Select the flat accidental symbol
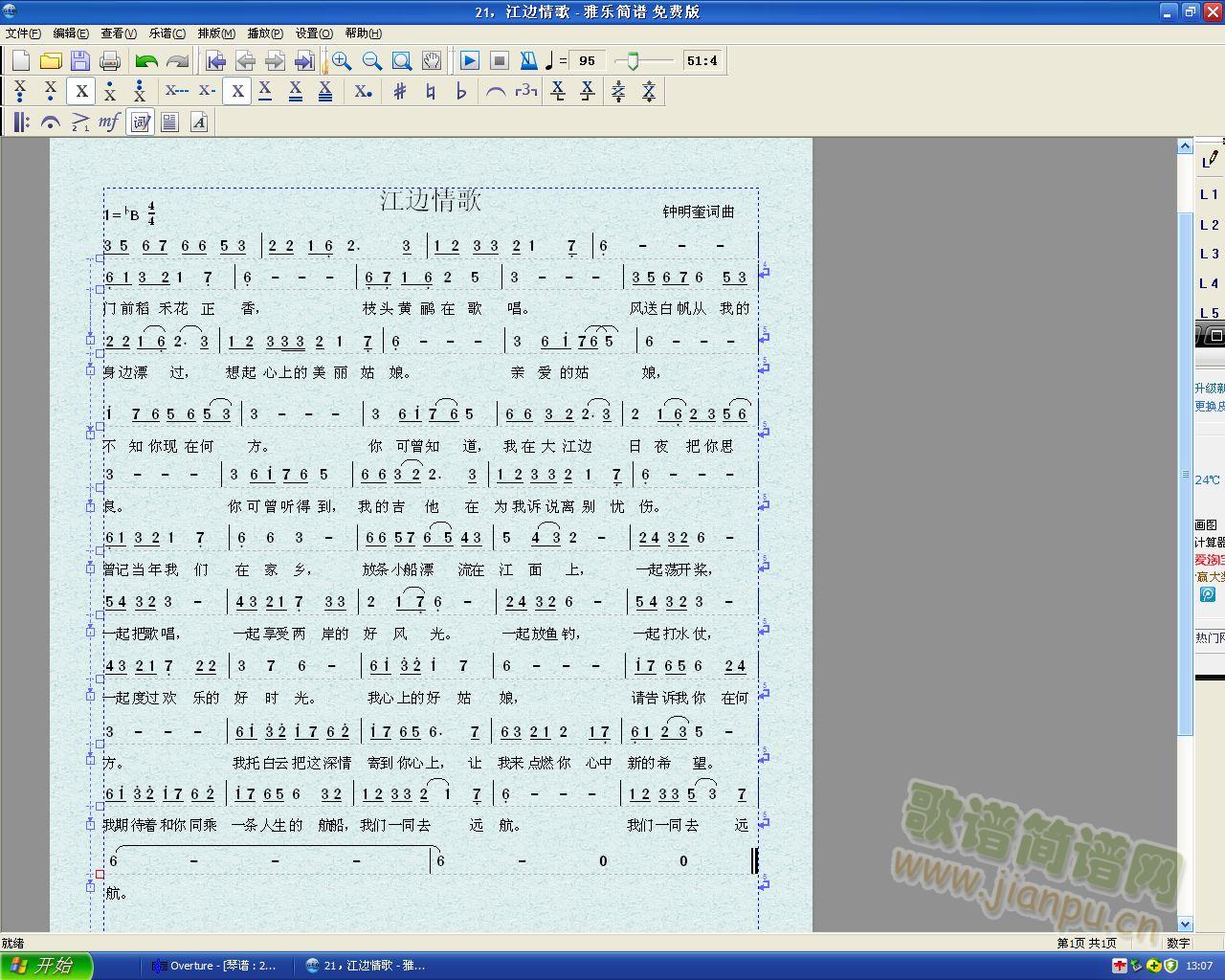Screen dimensions: 1225x980 [461, 92]
